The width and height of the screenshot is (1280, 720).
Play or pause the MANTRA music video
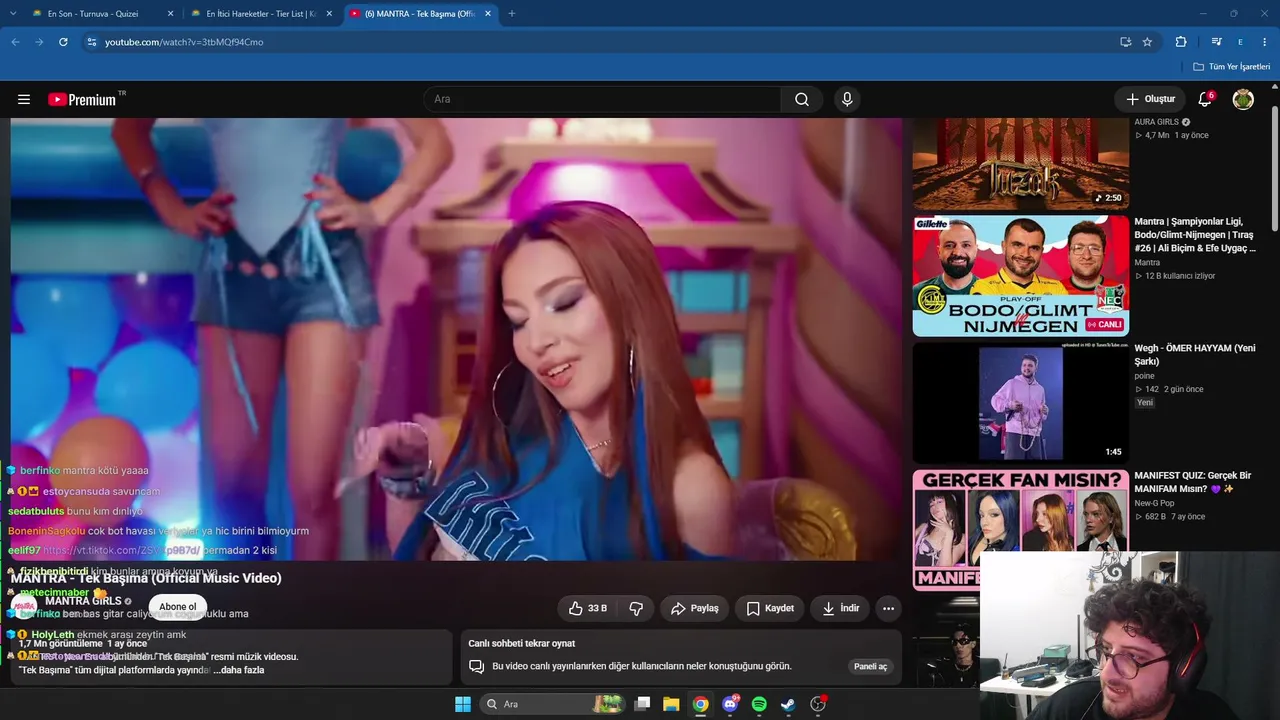pos(456,339)
